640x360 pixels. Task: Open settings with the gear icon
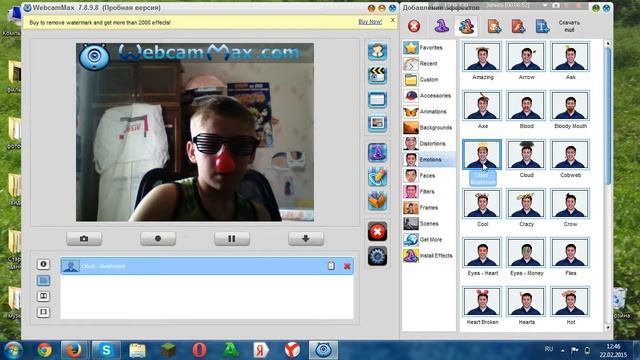coord(377,256)
